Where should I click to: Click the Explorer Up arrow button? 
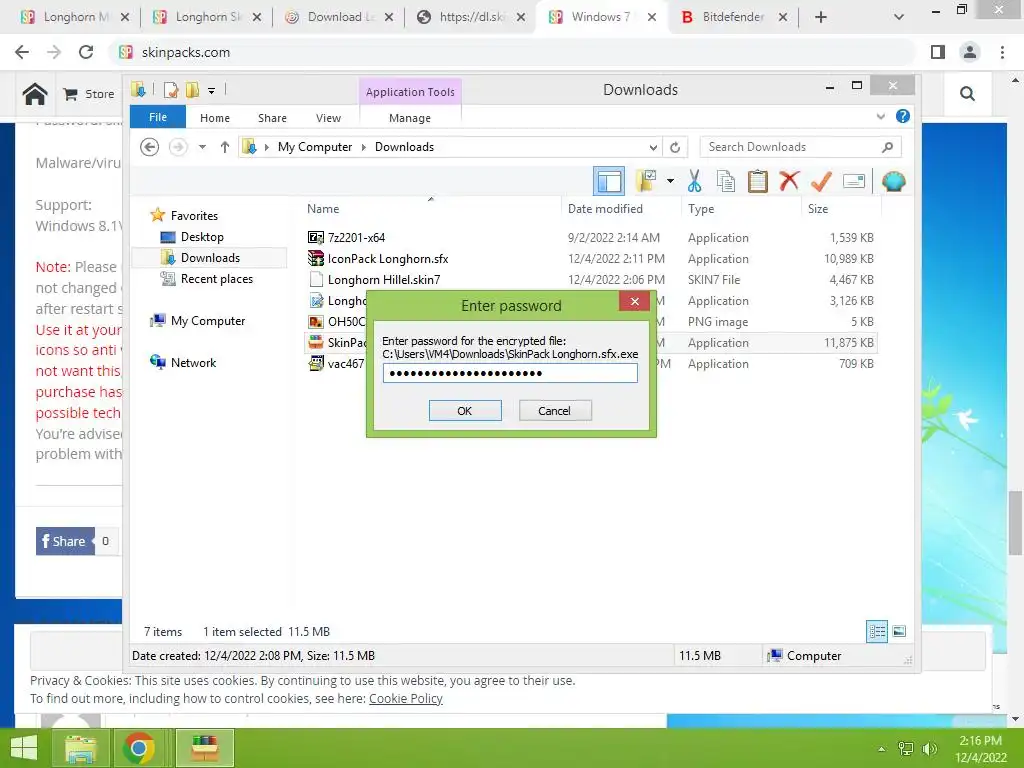coord(225,147)
